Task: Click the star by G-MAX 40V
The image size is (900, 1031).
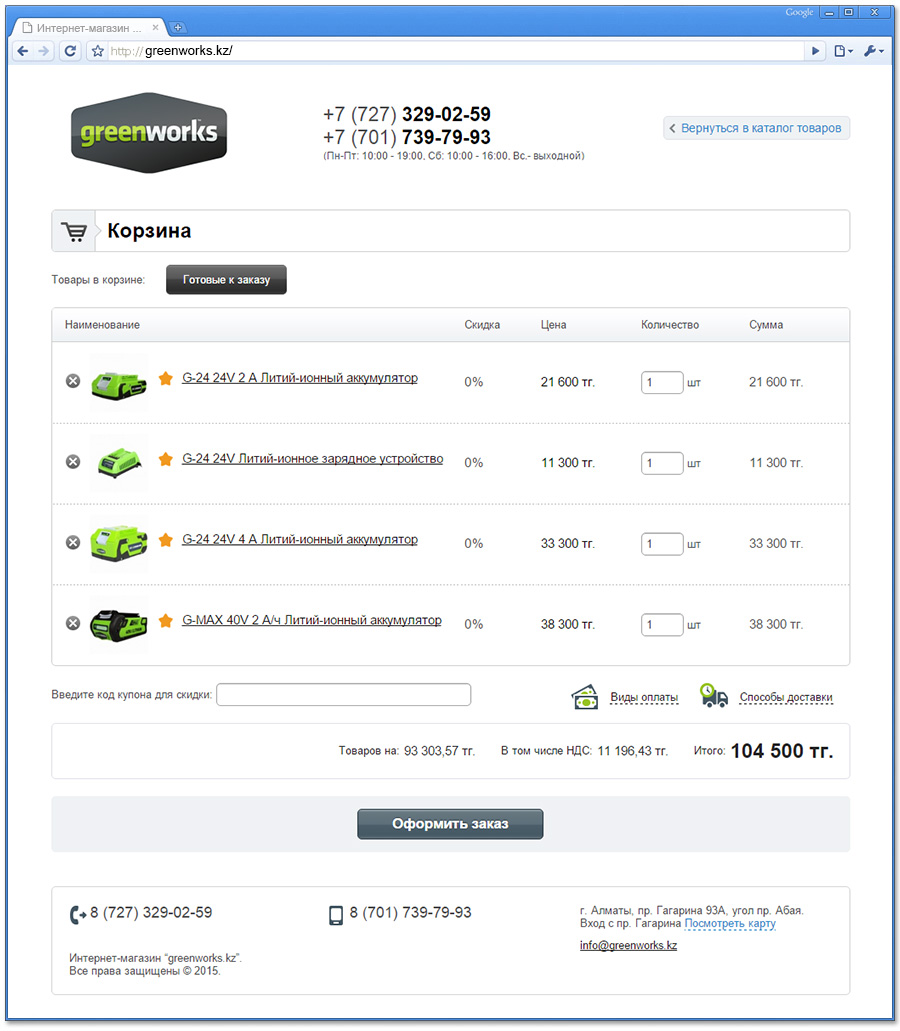Action: [x=166, y=620]
